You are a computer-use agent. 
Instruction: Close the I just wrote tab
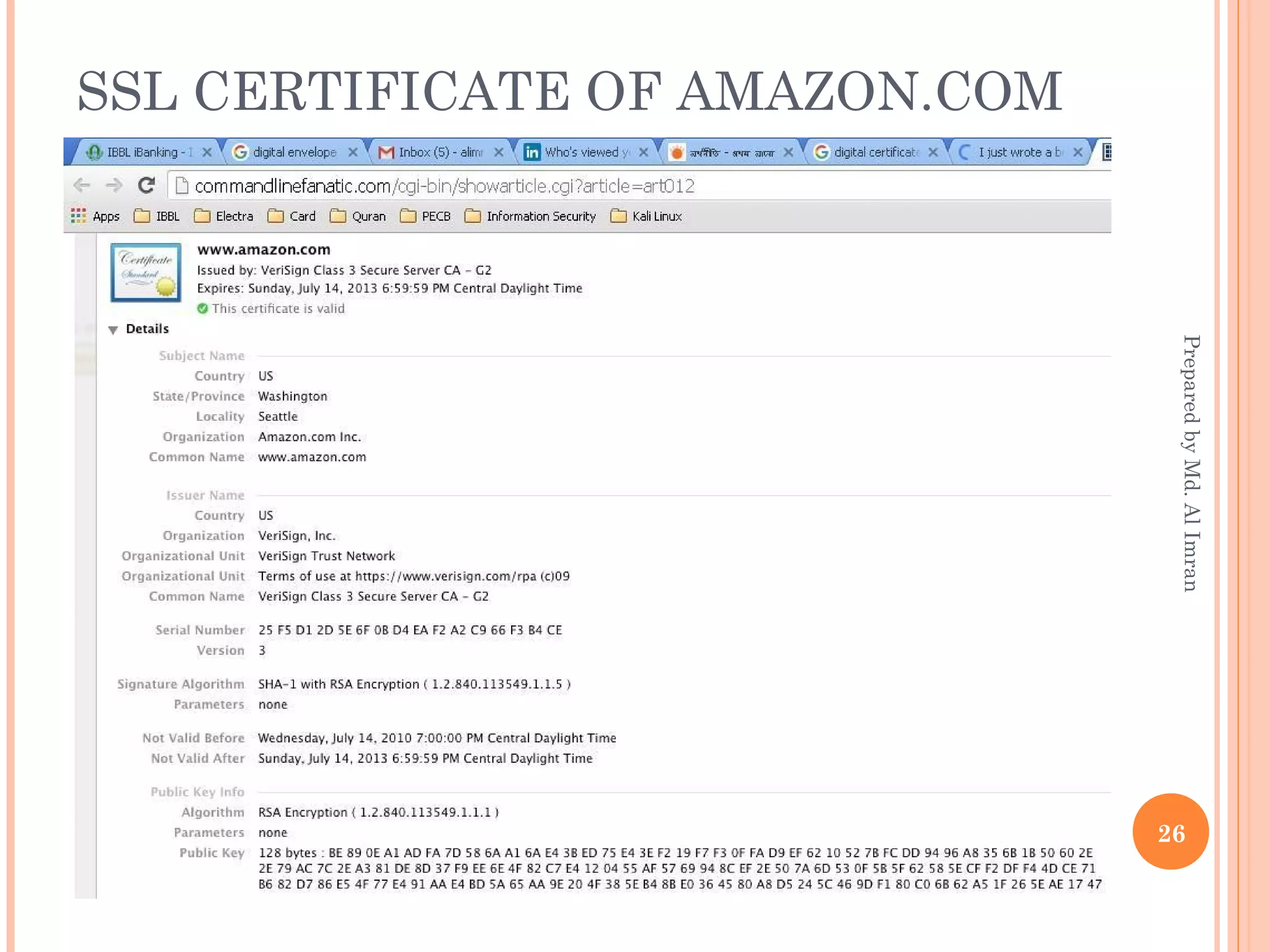(1078, 152)
